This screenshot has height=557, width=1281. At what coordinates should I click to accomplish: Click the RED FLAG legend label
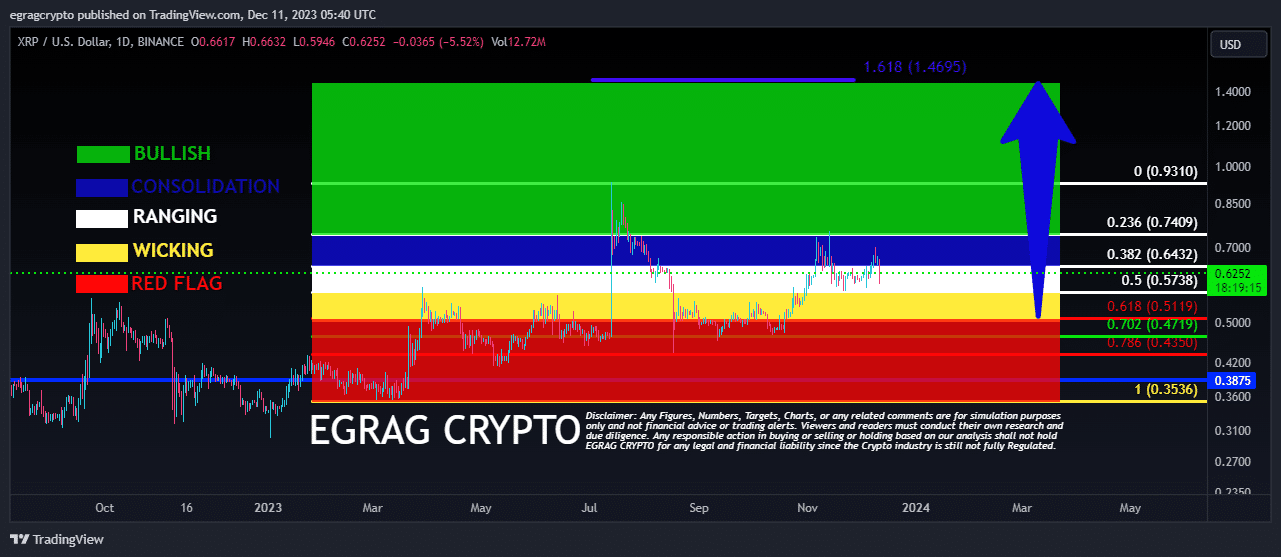pyautogui.click(x=176, y=283)
